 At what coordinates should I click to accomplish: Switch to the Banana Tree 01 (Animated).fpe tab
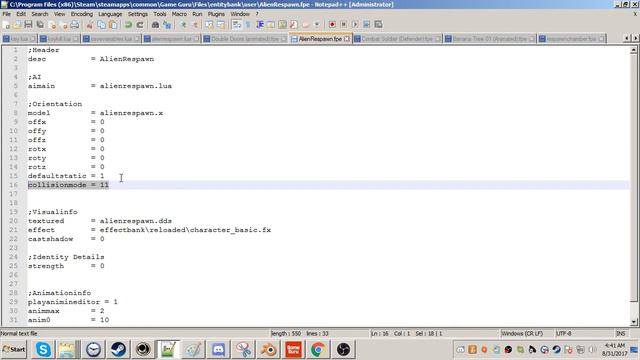489,39
